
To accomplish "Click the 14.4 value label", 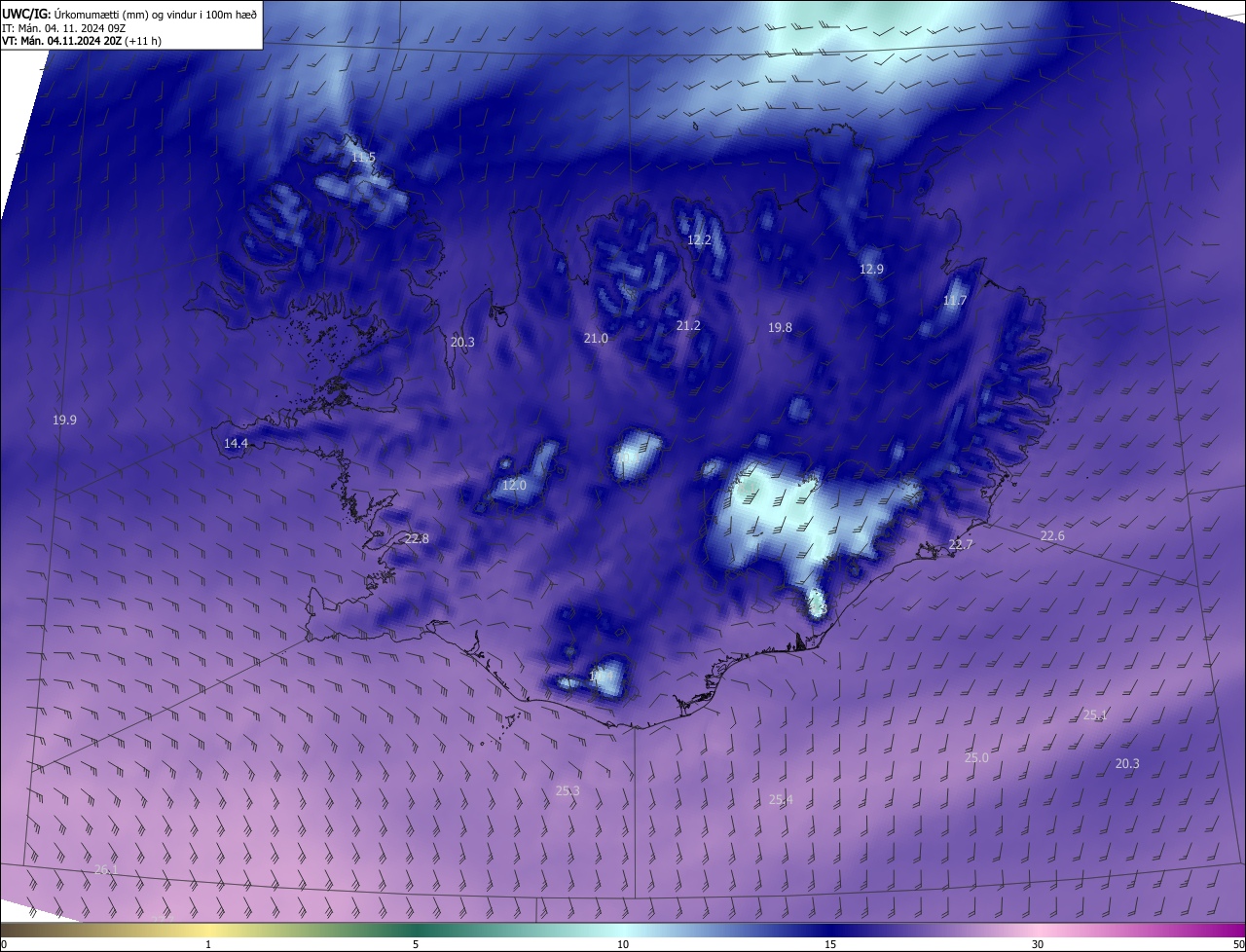I will point(236,443).
